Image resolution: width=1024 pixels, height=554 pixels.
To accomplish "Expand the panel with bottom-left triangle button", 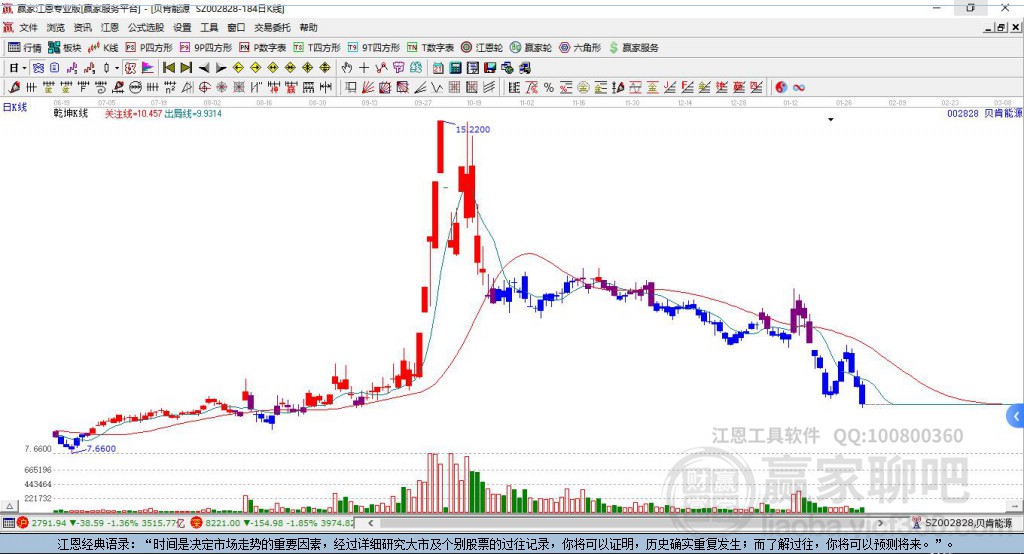I will tap(9, 506).
